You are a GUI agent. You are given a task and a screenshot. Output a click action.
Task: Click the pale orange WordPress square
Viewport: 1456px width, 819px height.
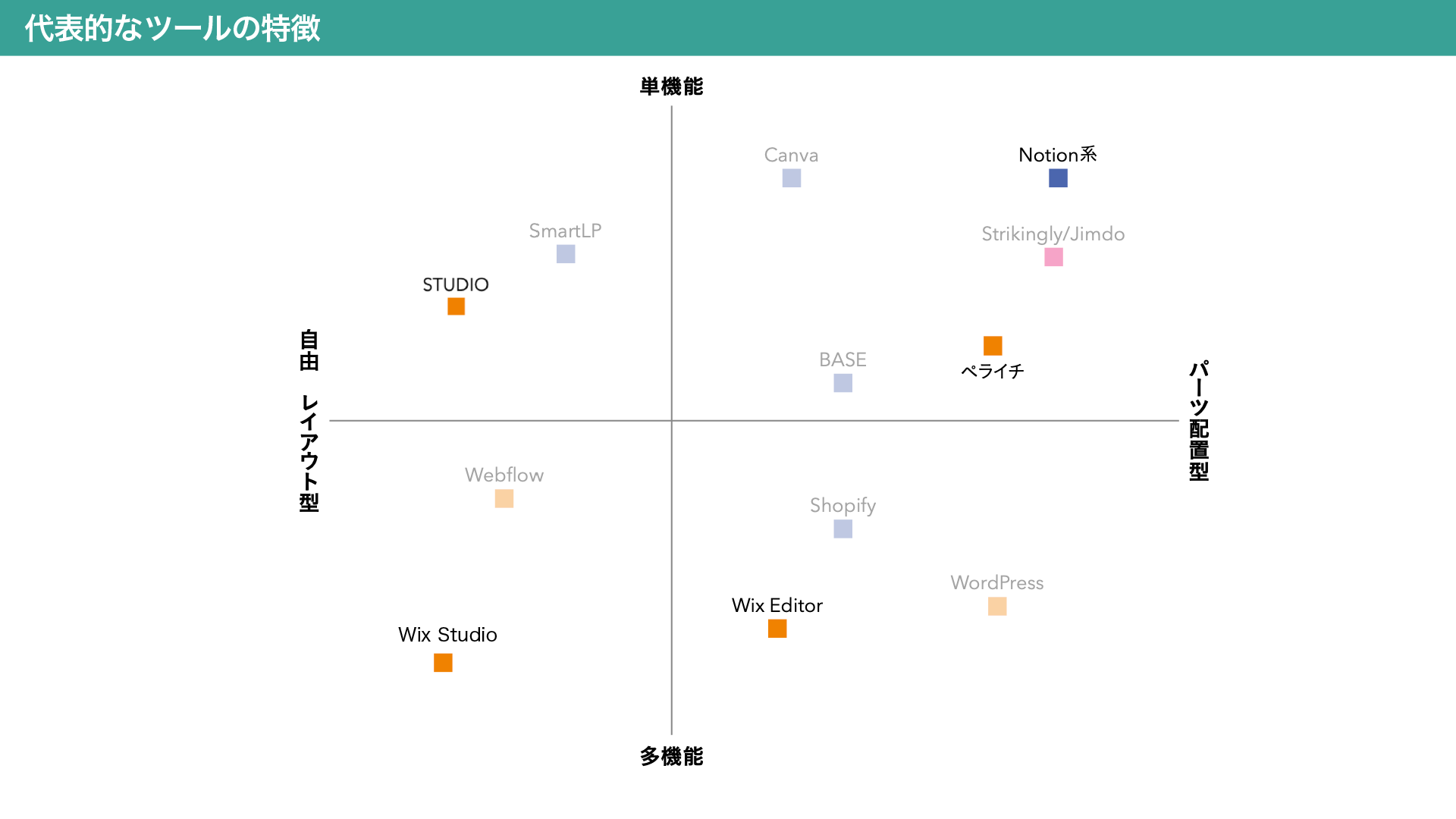[x=997, y=606]
